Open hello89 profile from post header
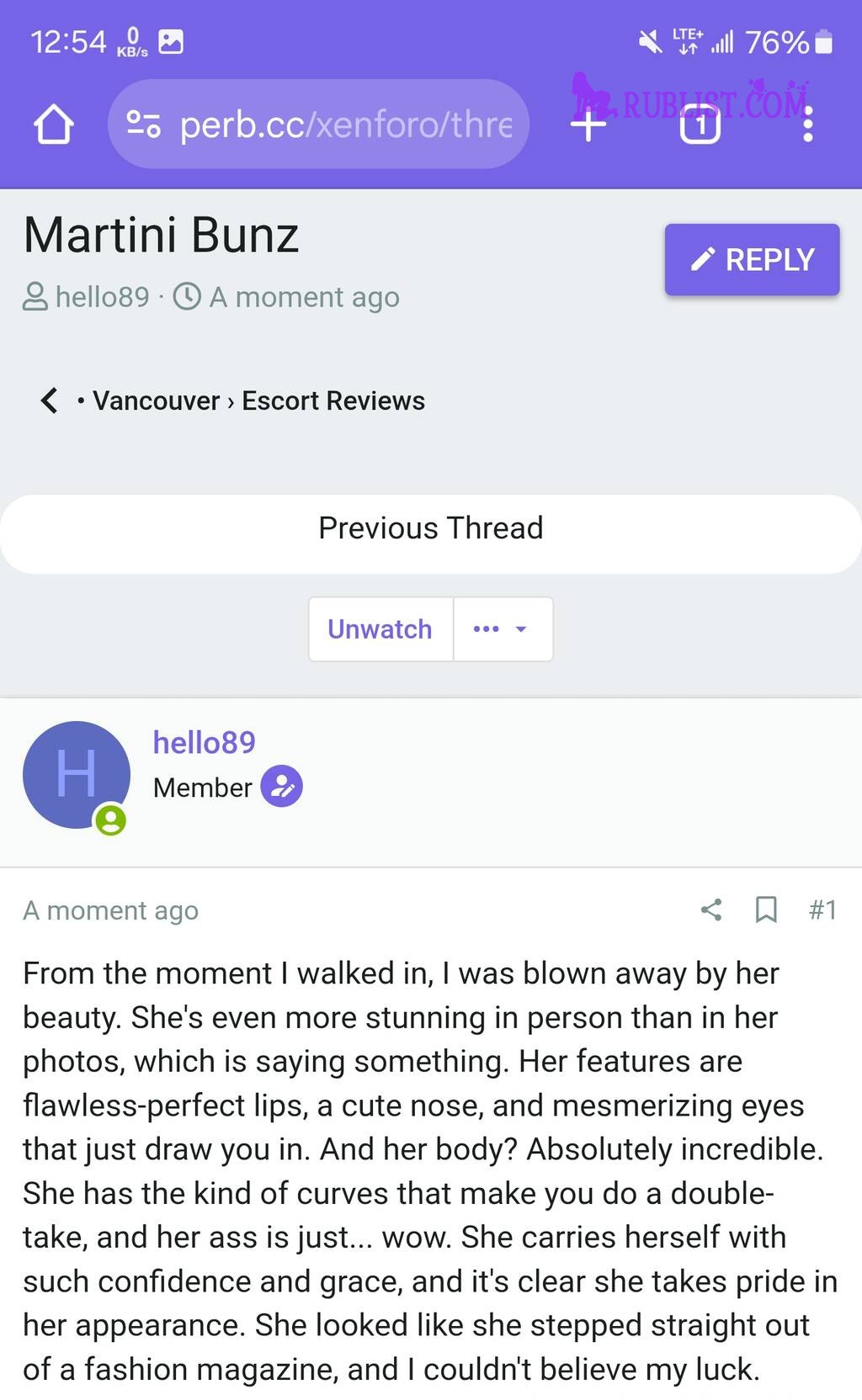The image size is (862, 1400). pyautogui.click(x=205, y=742)
